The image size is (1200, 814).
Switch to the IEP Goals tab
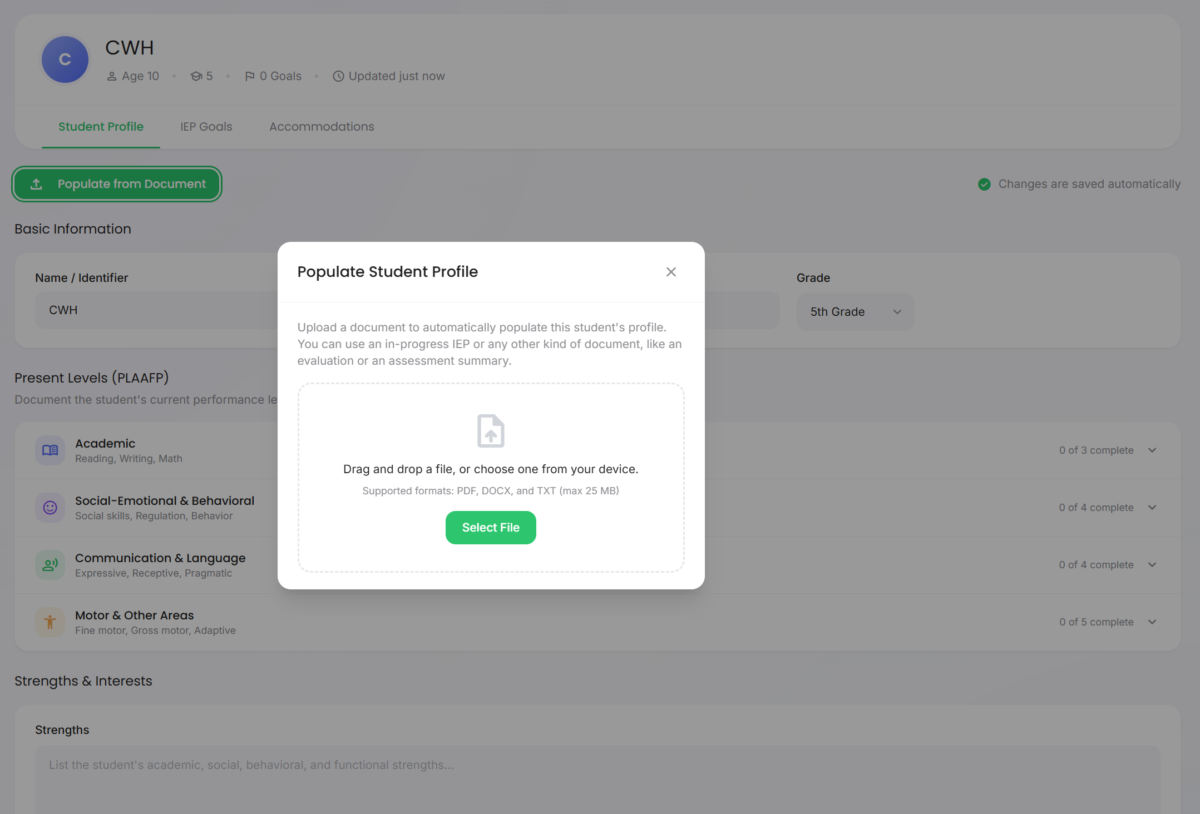(x=206, y=127)
